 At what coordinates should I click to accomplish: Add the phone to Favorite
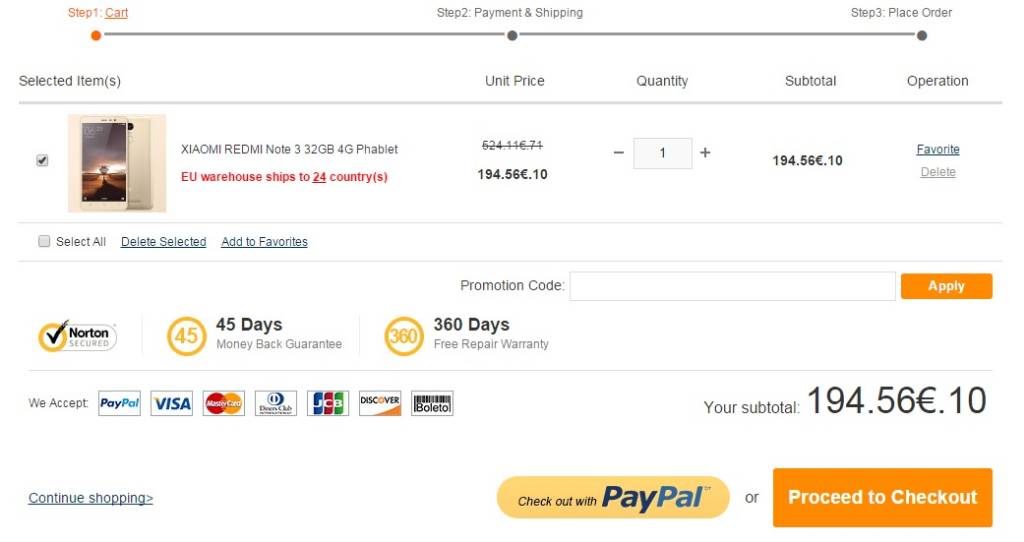click(x=937, y=150)
